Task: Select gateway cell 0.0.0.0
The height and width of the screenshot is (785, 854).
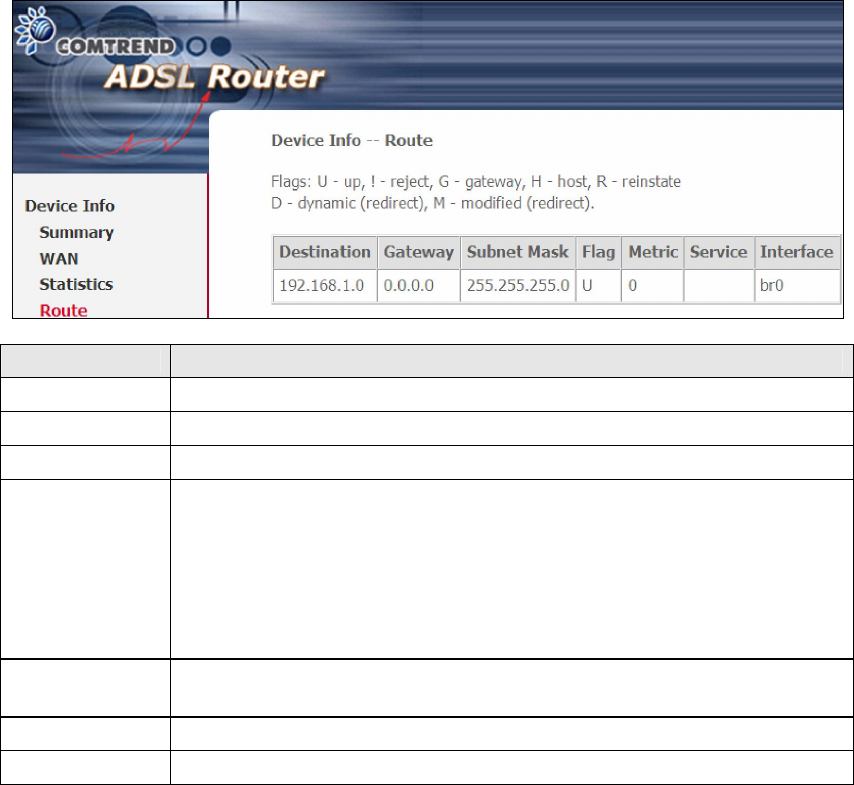Action: coord(418,285)
